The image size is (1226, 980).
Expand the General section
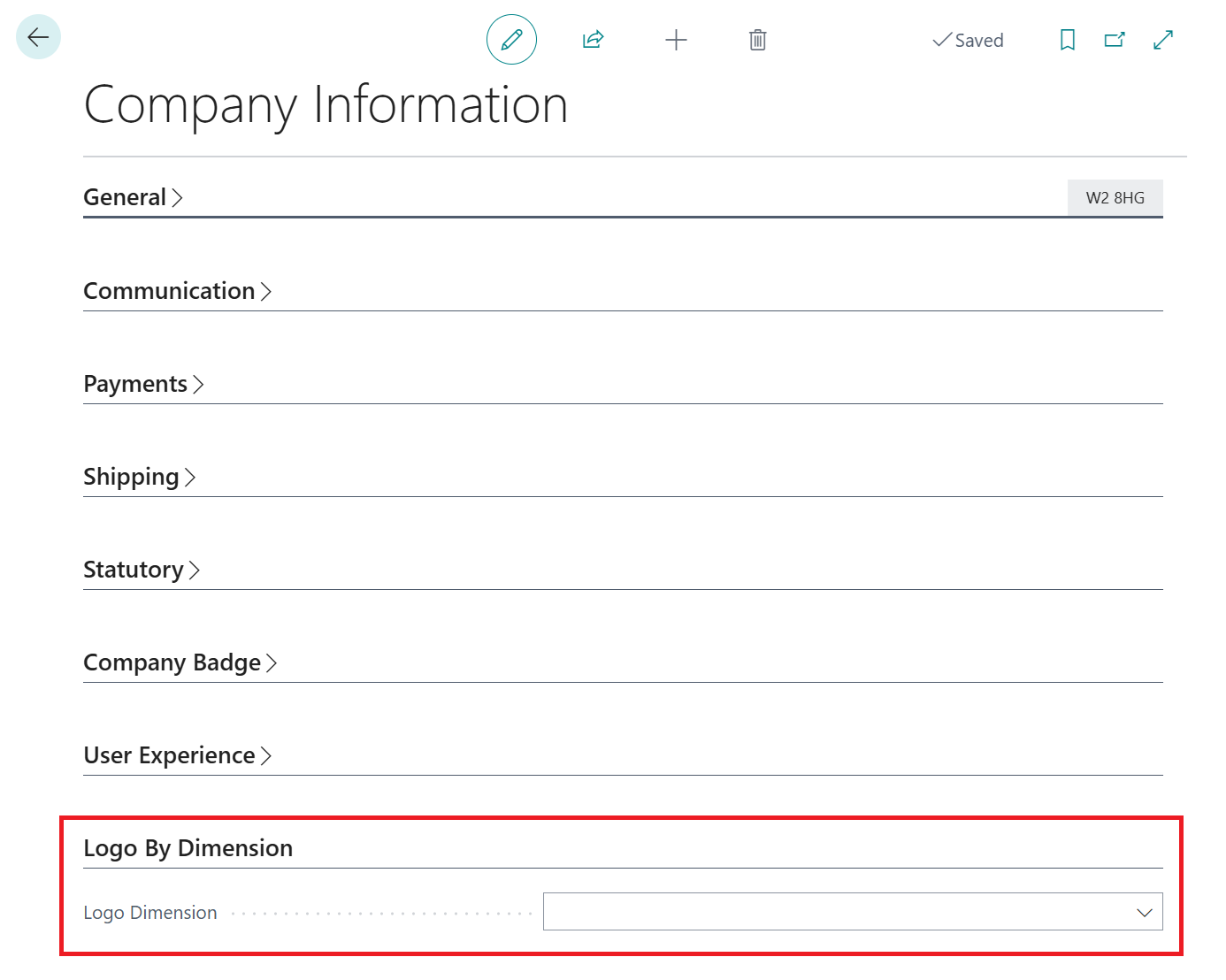pyautogui.click(x=133, y=197)
